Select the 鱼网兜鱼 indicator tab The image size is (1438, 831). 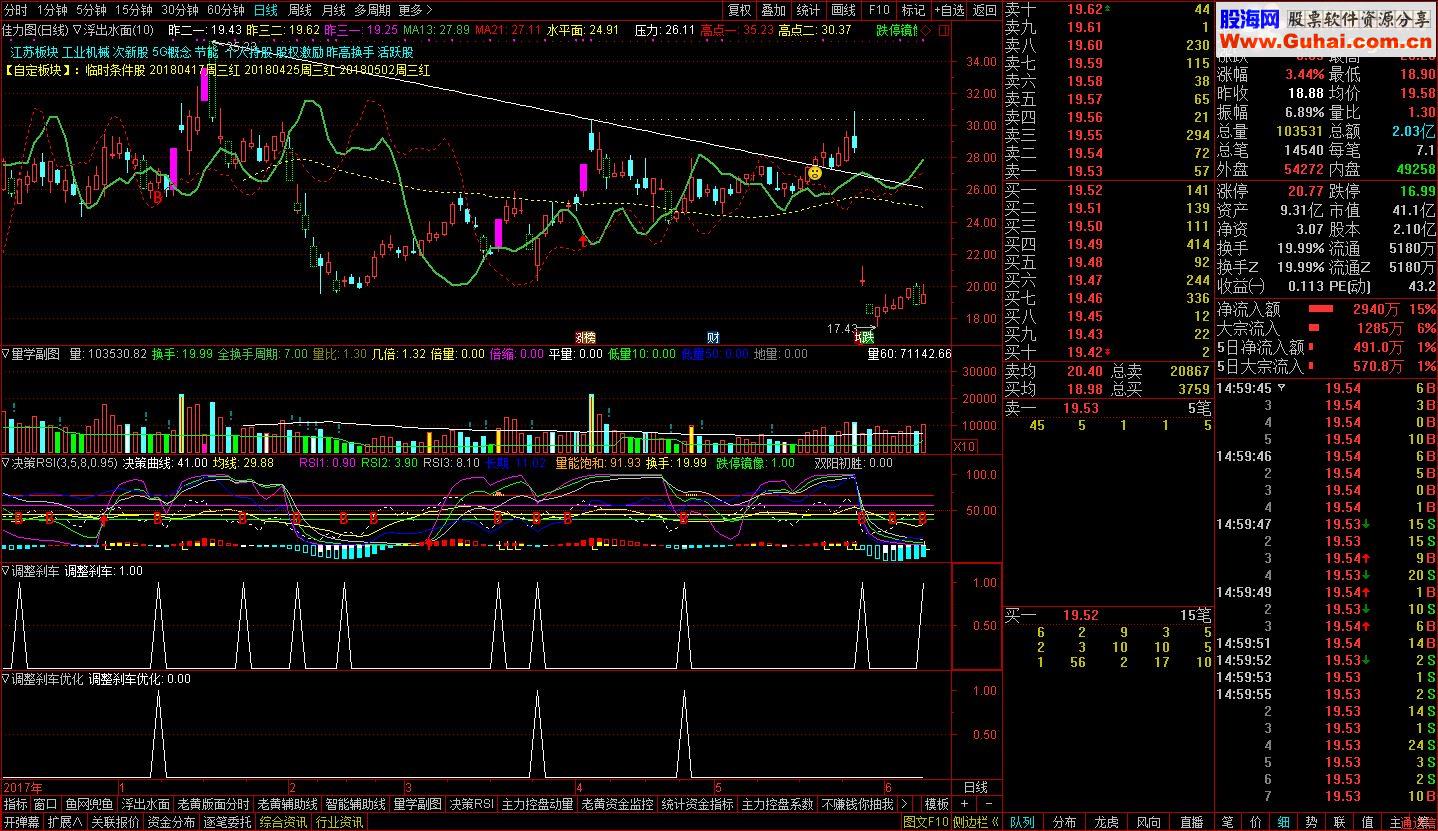pos(90,804)
